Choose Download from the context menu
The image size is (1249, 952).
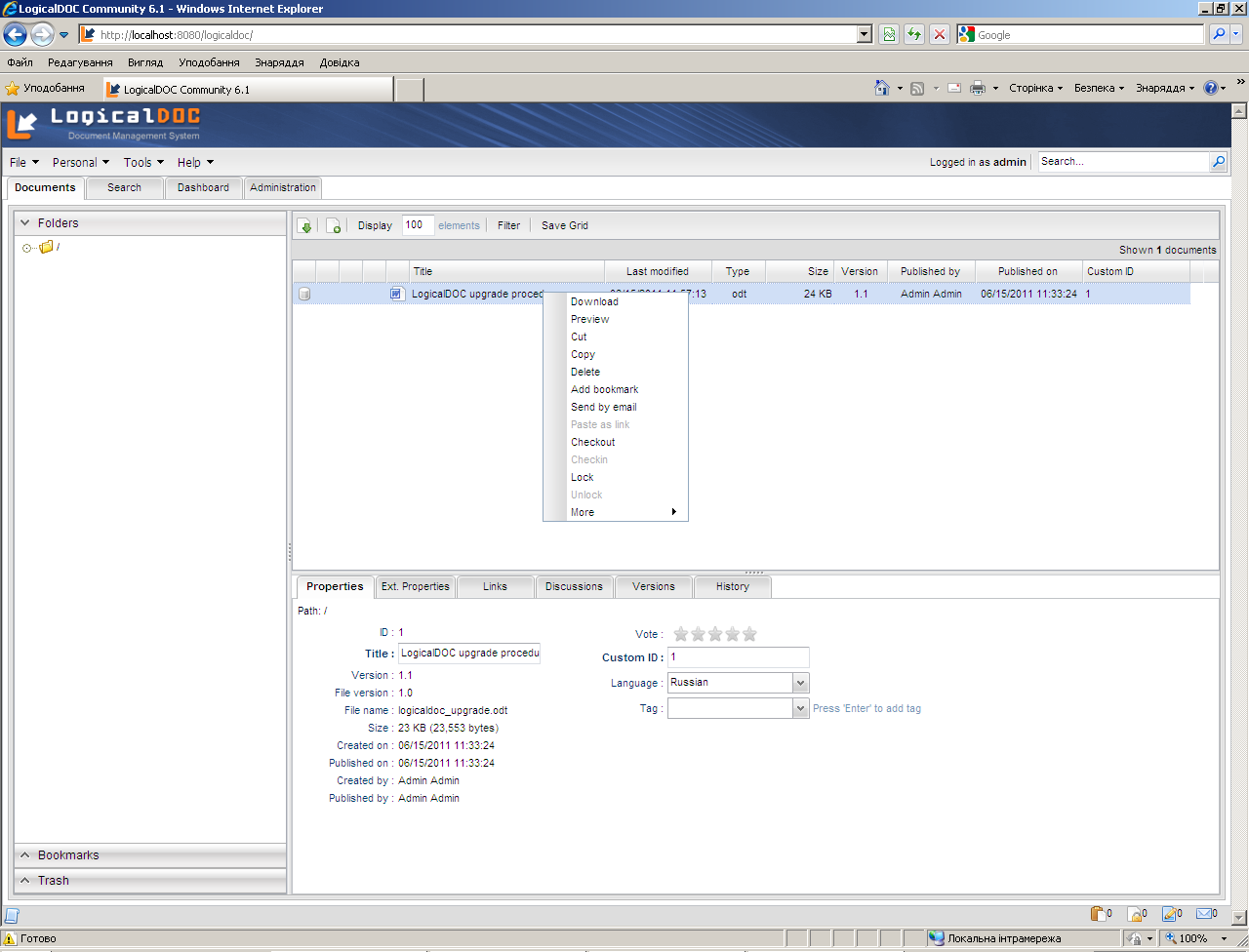tap(616, 301)
